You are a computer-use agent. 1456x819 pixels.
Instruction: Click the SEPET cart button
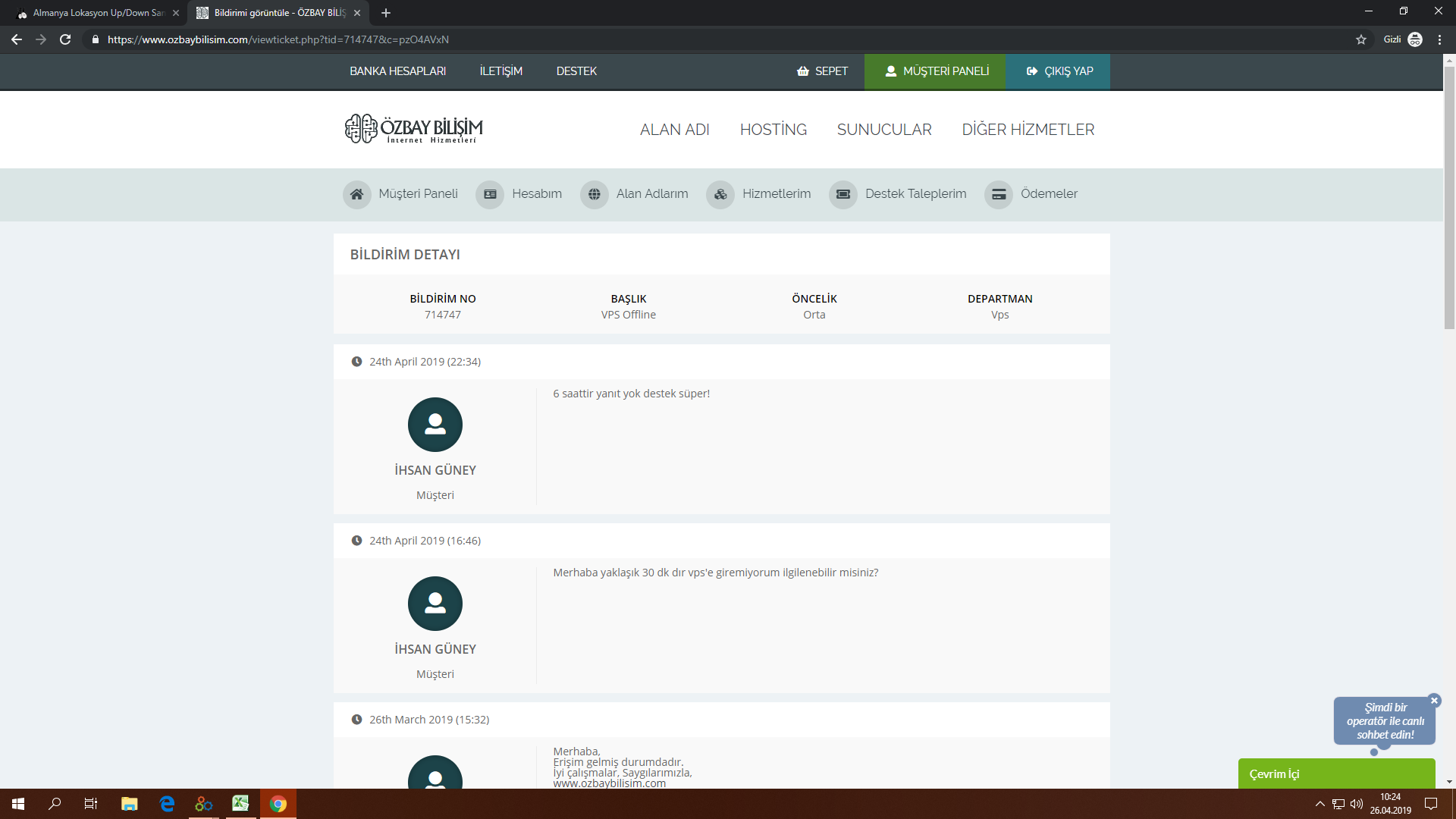point(822,71)
